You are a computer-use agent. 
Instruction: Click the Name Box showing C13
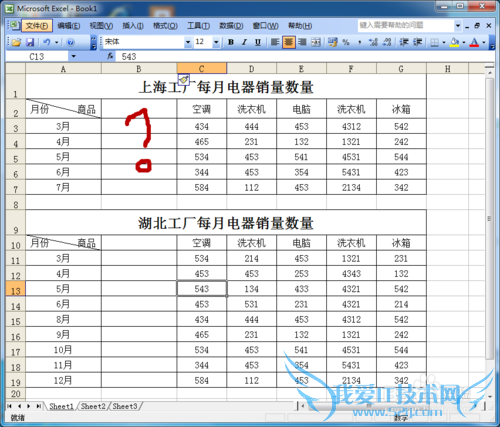click(x=37, y=56)
